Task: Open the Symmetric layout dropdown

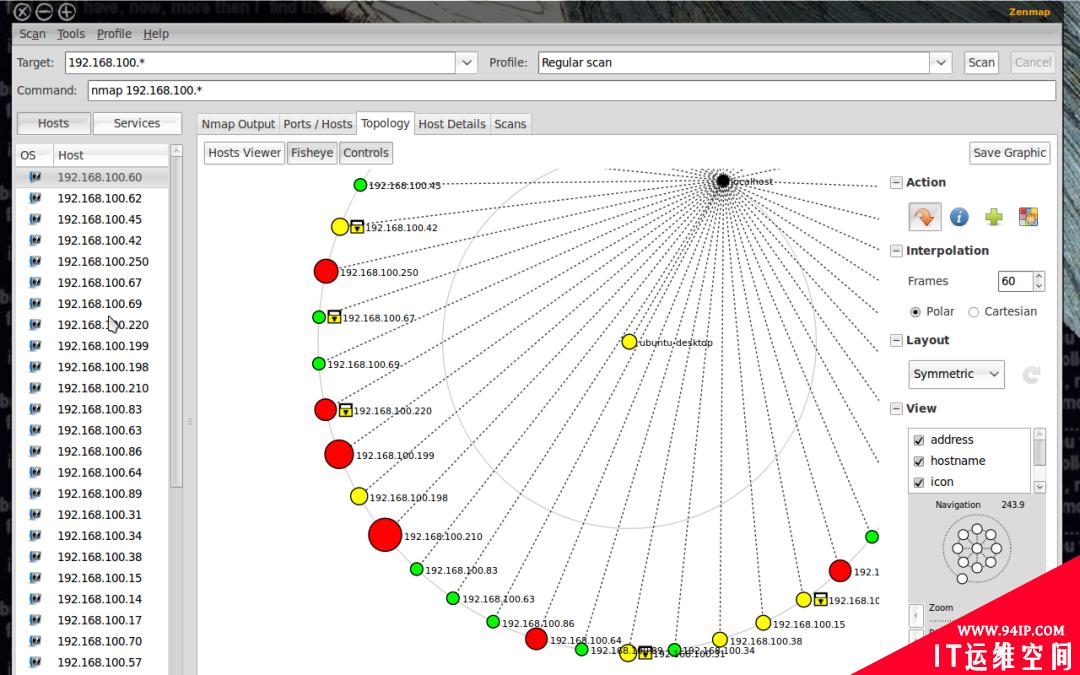Action: click(x=956, y=374)
